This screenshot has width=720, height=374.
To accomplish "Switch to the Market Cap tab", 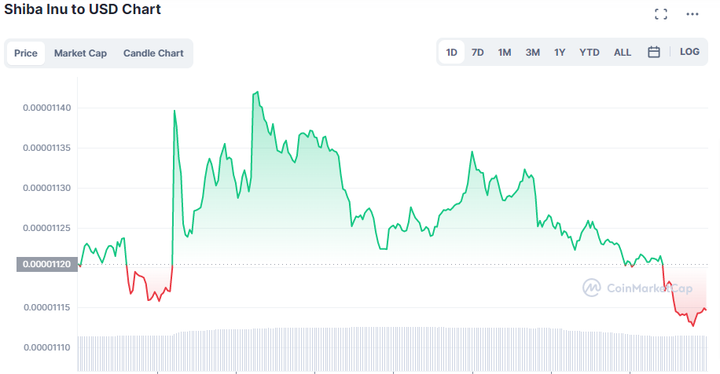I will (x=80, y=53).
